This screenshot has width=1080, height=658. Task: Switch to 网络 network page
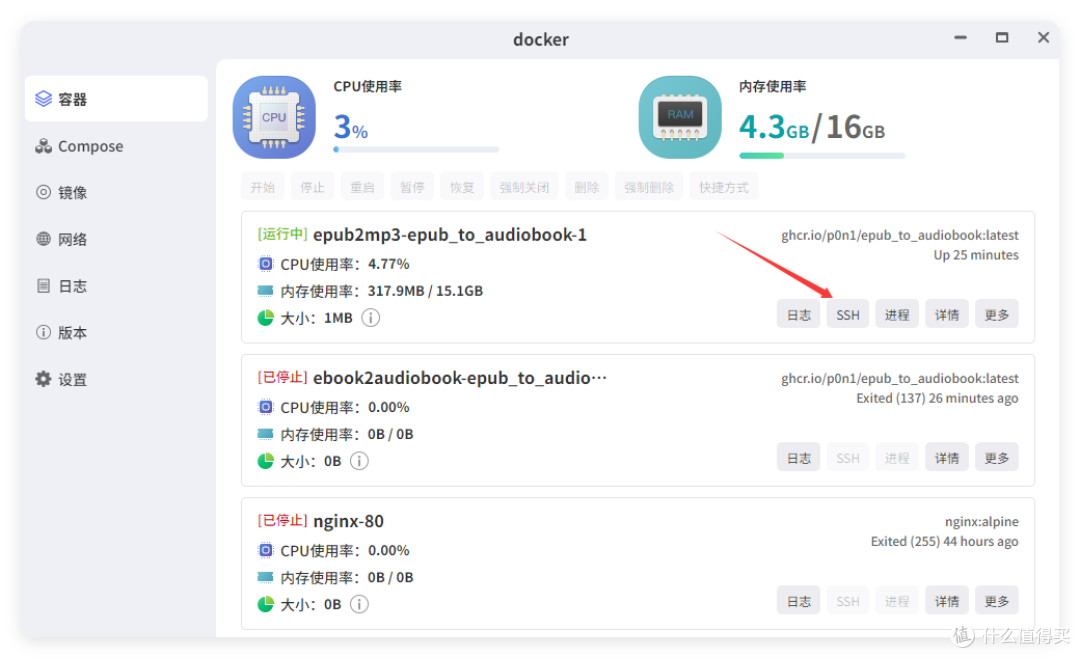(x=116, y=239)
